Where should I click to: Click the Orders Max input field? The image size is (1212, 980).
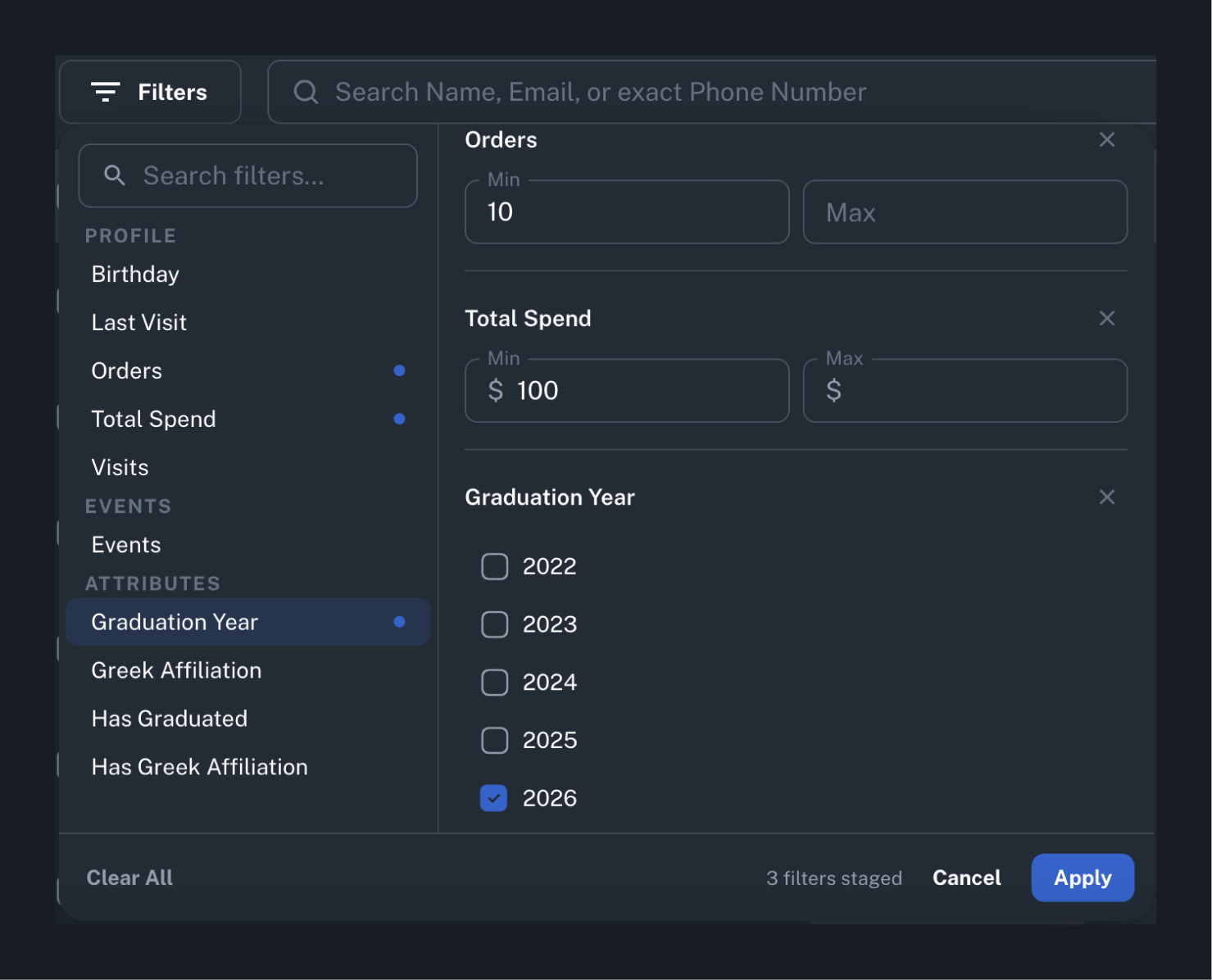tap(965, 212)
